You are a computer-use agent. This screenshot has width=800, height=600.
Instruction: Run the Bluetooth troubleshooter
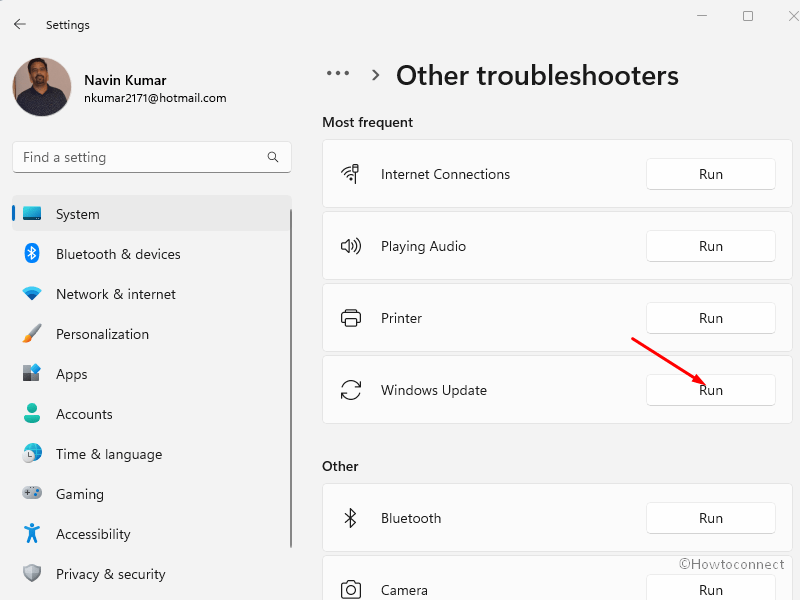coord(711,518)
